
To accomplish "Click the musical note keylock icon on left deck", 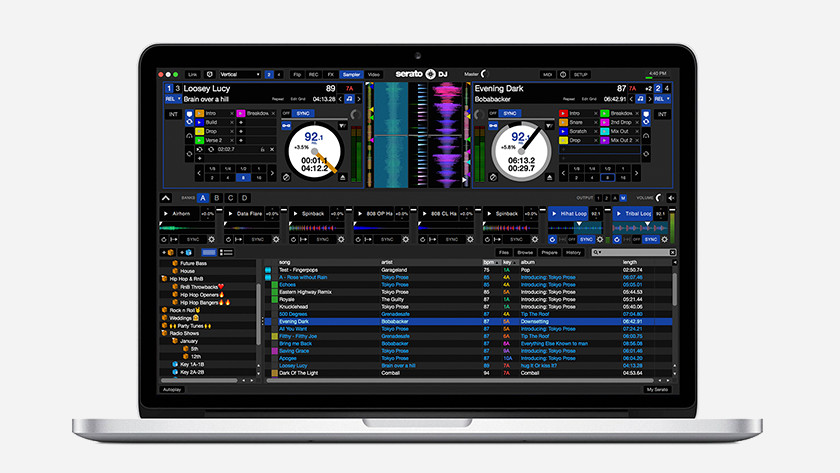I will click(x=349, y=99).
